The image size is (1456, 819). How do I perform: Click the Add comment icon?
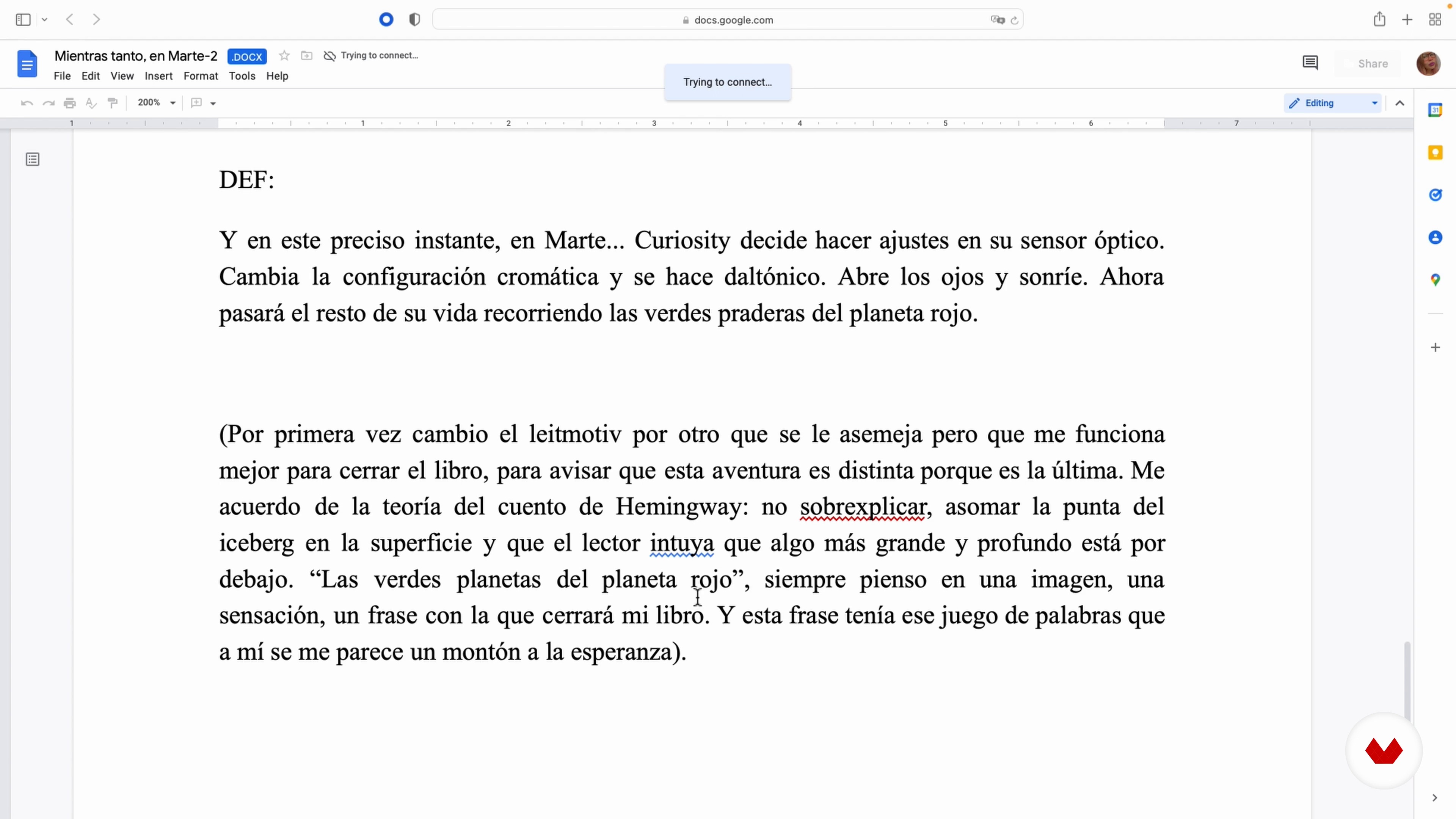click(x=196, y=103)
